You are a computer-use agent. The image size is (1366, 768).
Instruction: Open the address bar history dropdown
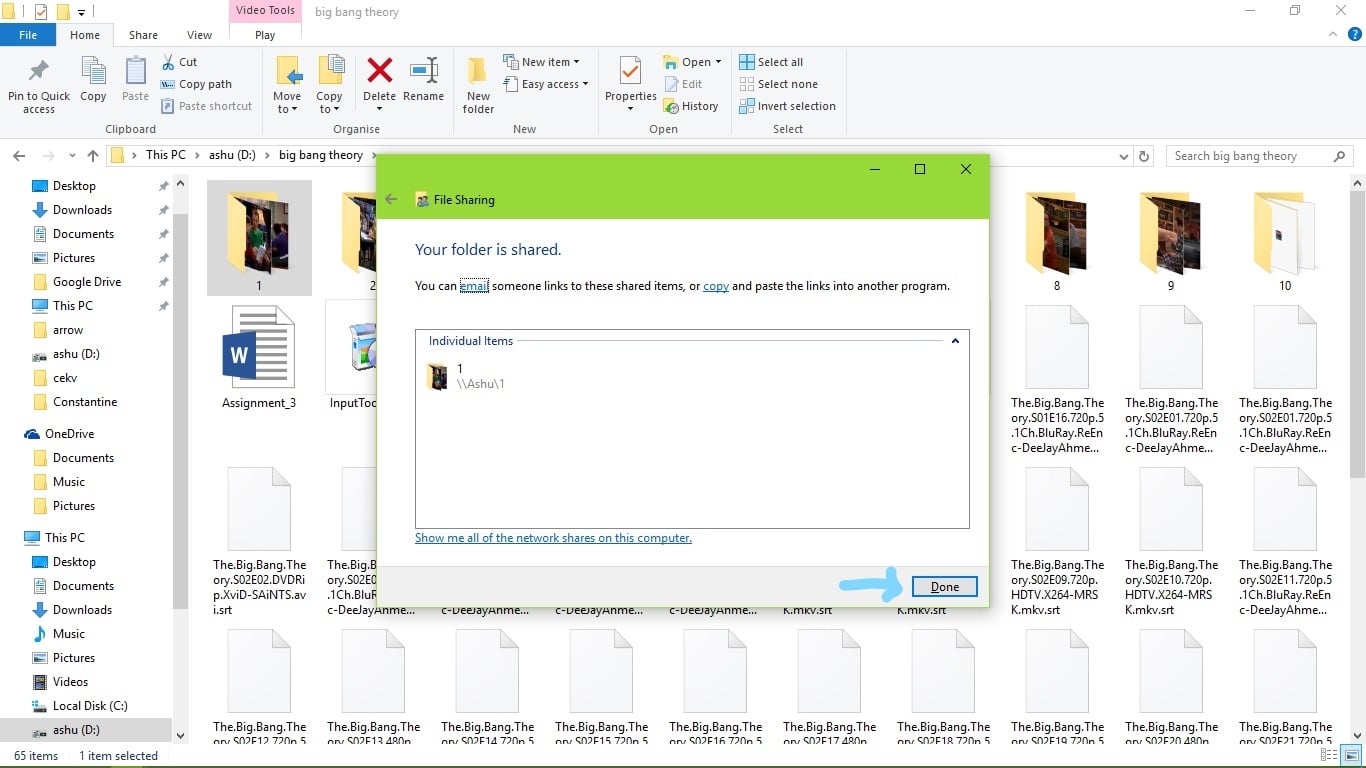coord(1124,156)
